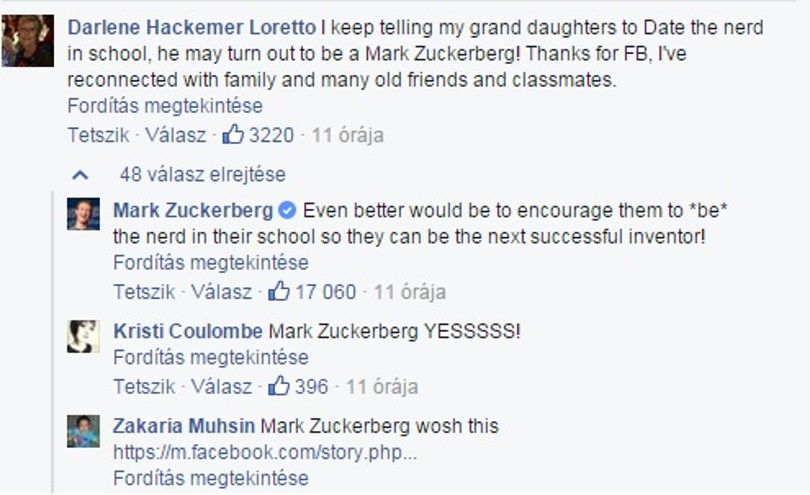Collapse replies with the upward chevron arrow
The height and width of the screenshot is (495, 810).
[x=80, y=175]
